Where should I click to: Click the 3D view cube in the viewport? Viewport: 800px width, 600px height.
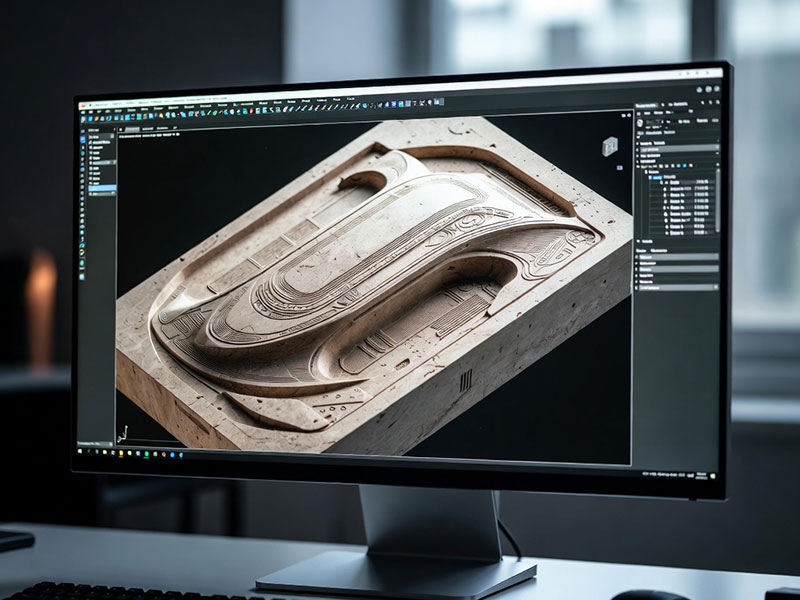tap(610, 147)
